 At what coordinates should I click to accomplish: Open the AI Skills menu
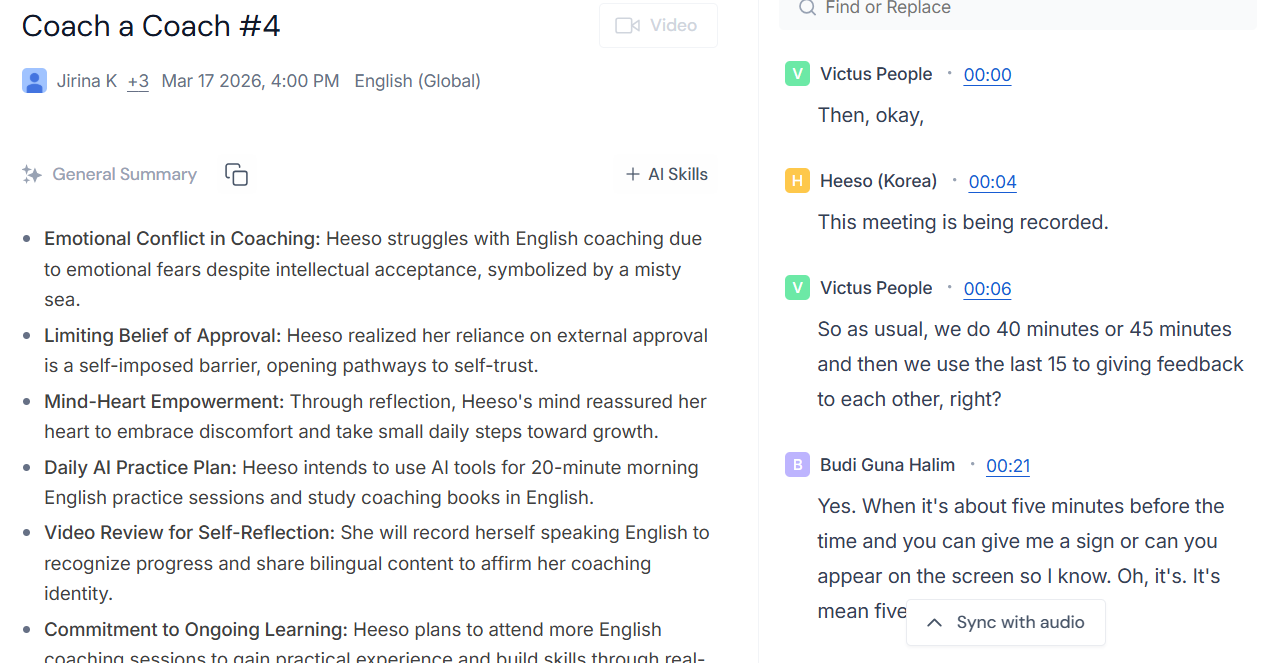(x=667, y=175)
